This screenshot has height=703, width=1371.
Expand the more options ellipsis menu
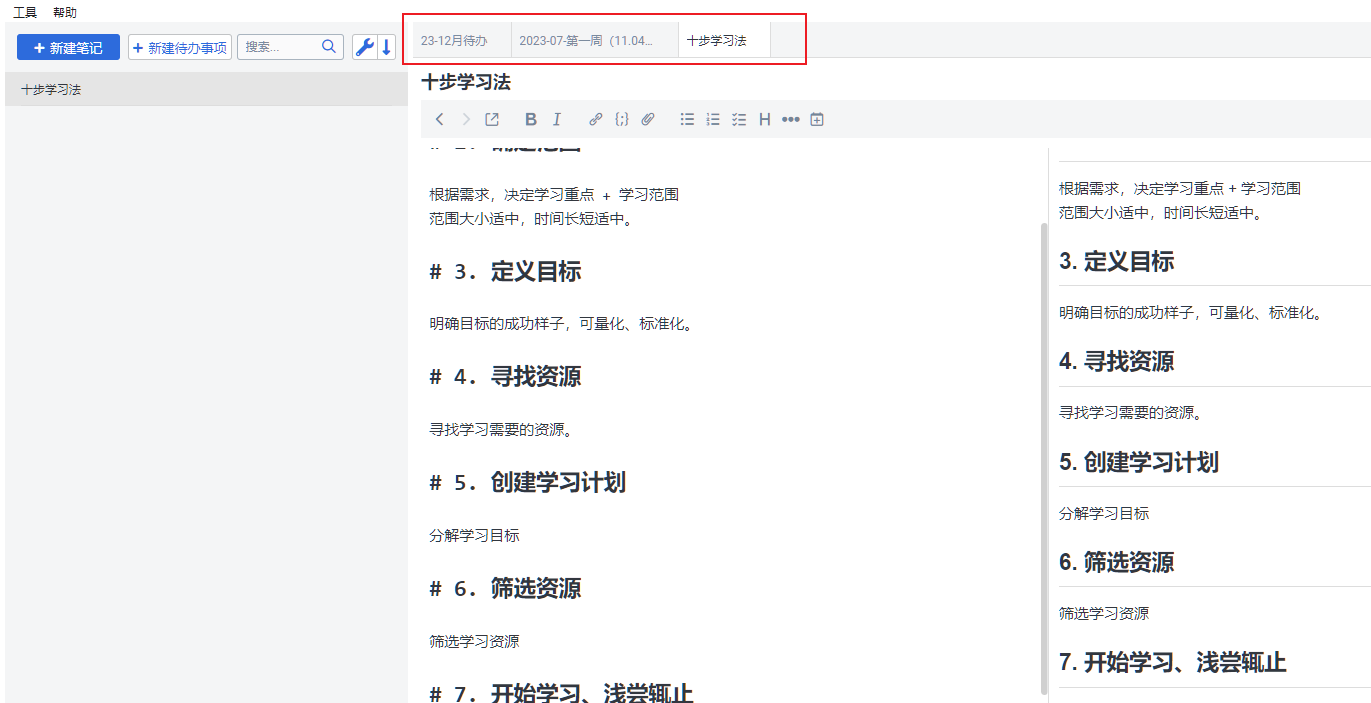790,119
